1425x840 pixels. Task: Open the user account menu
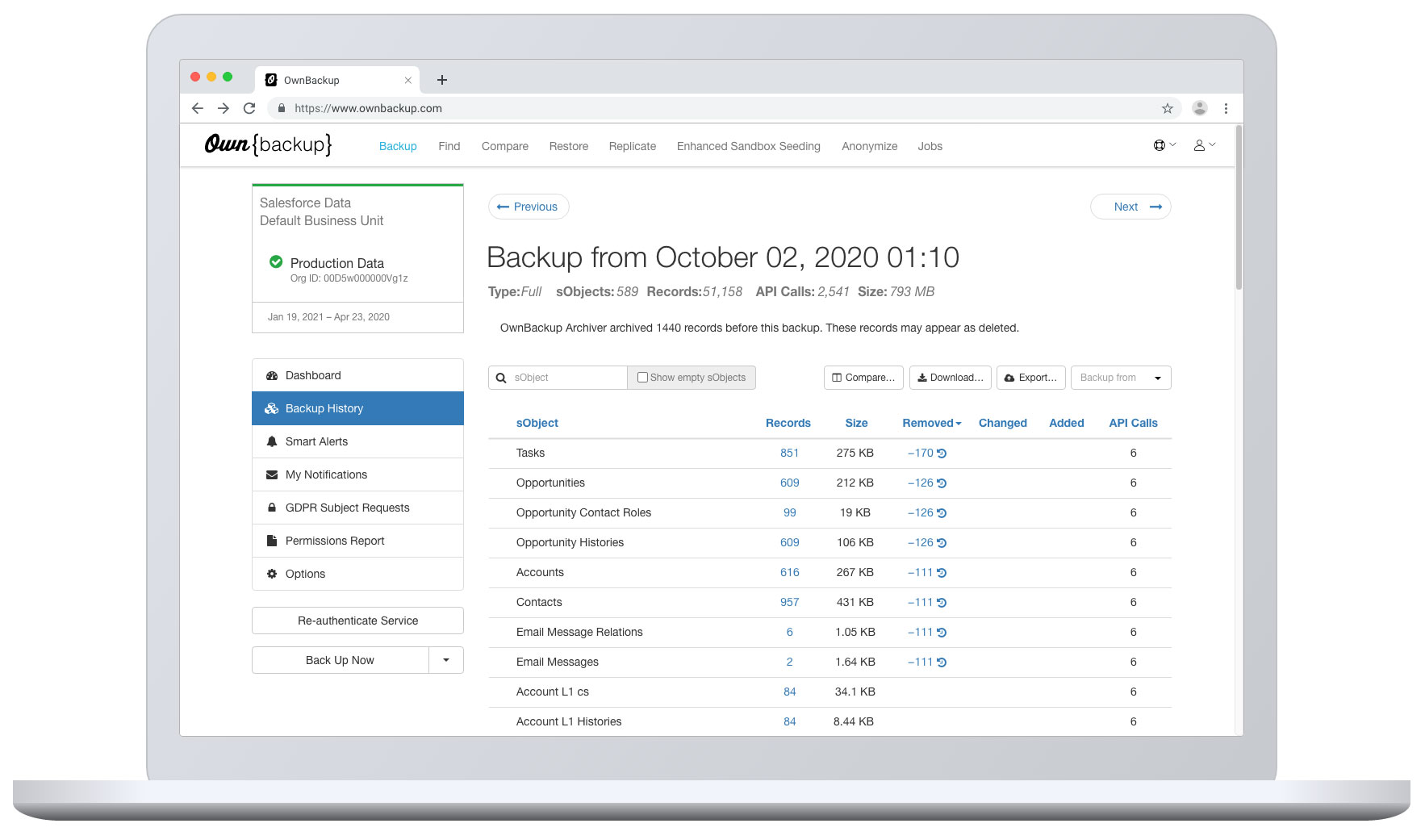[1204, 145]
